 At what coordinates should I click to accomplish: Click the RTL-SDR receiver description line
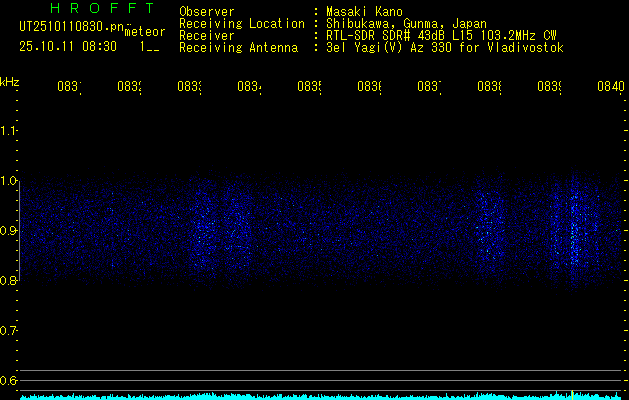pyautogui.click(x=441, y=36)
